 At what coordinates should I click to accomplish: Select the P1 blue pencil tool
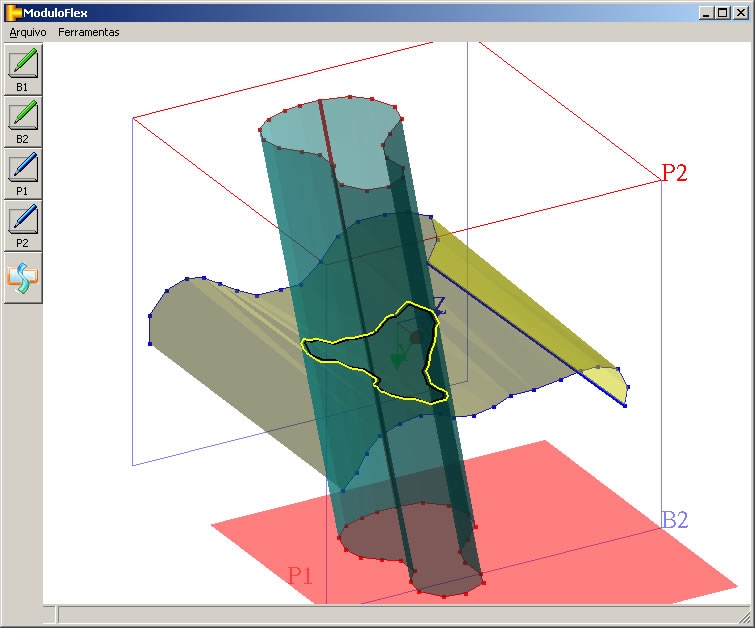[x=22, y=166]
